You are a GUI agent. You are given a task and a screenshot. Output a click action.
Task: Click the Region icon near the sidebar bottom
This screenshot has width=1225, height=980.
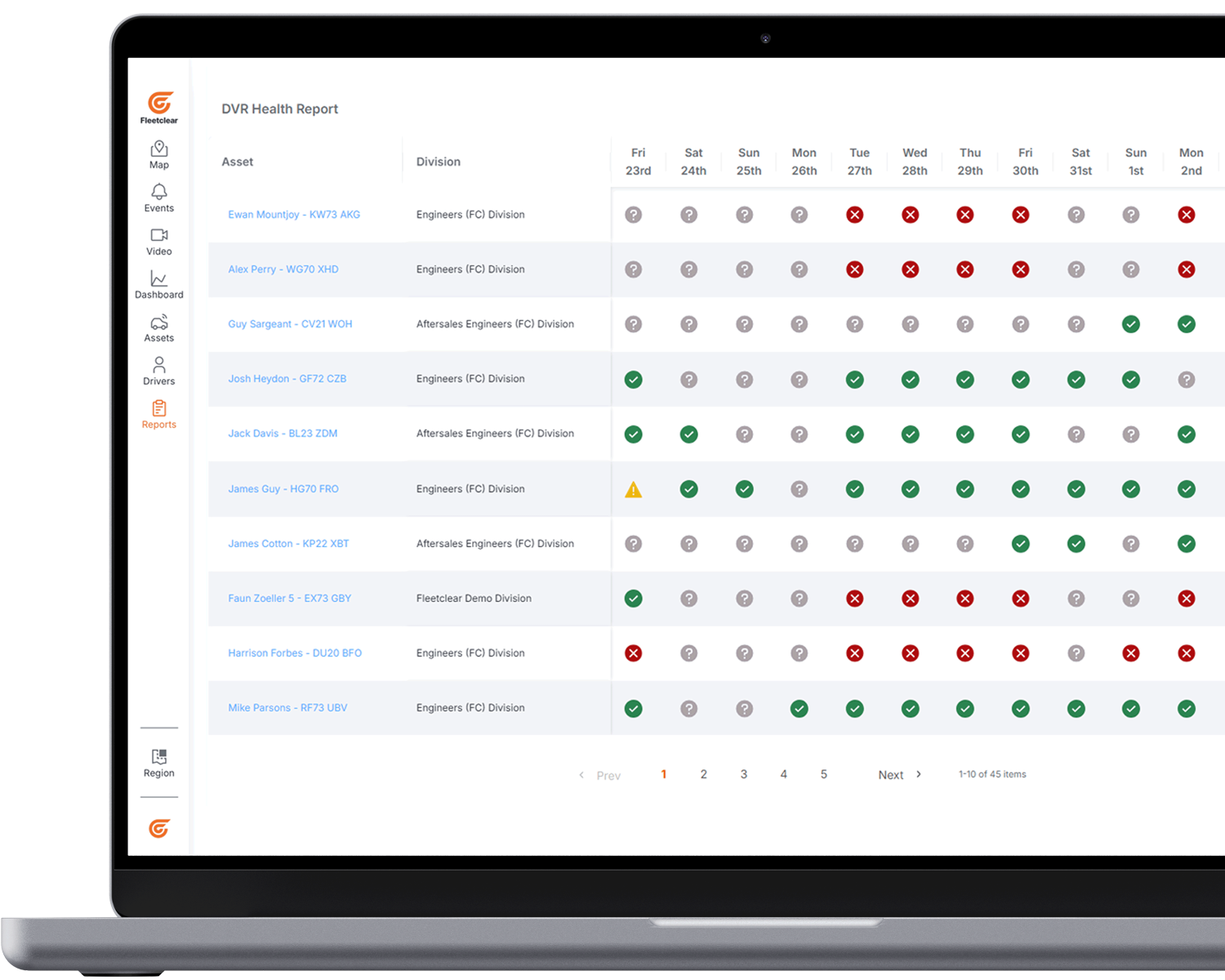tap(158, 761)
